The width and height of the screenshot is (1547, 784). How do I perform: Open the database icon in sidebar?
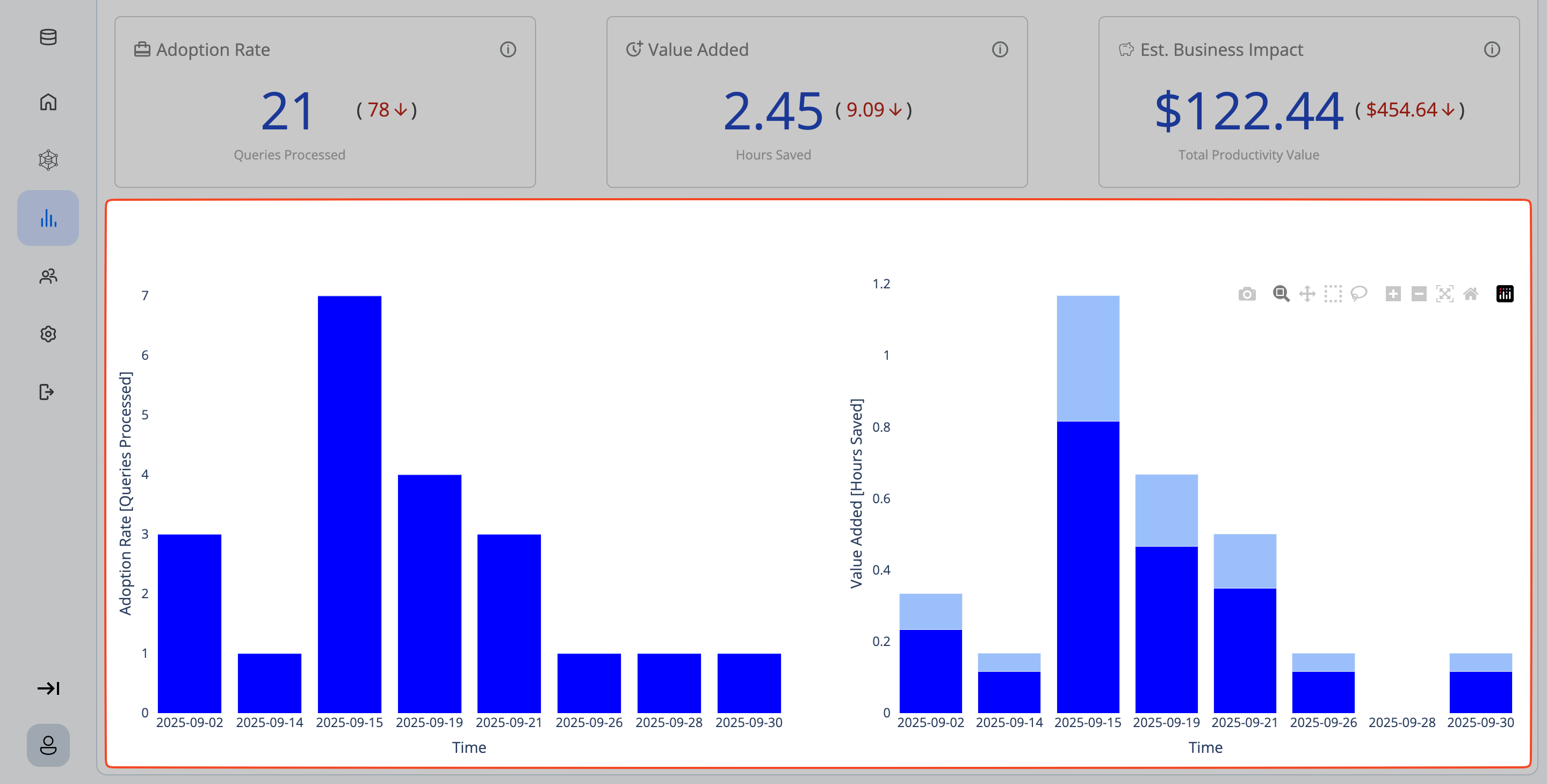click(x=48, y=37)
